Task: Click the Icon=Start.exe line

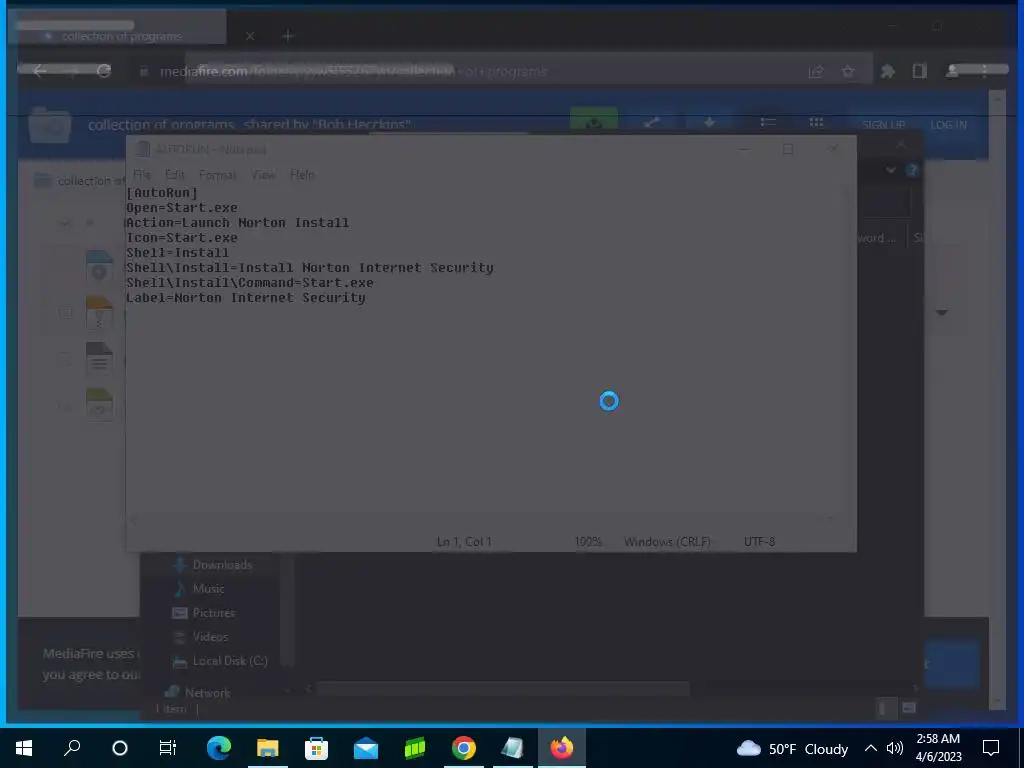Action: 182,238
